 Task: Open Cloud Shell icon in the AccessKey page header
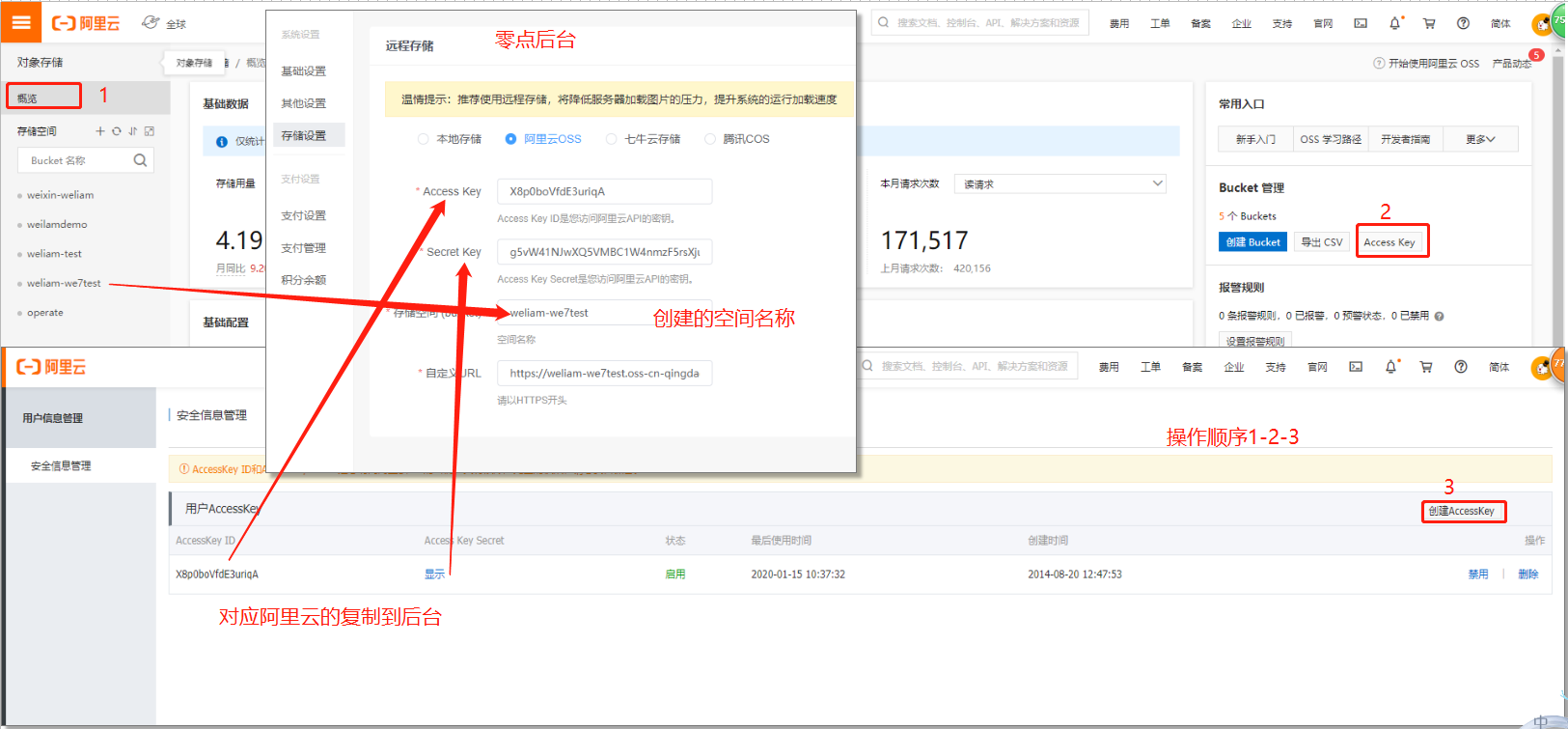pyautogui.click(x=1356, y=367)
